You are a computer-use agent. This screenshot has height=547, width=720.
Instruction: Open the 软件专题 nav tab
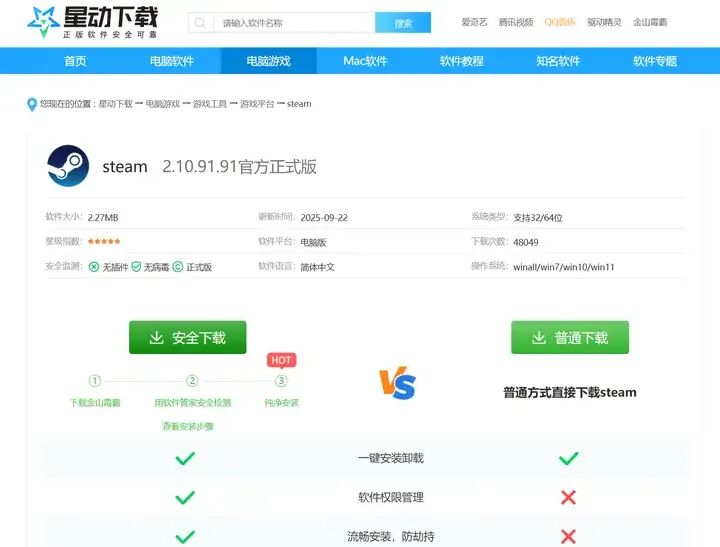[655, 61]
